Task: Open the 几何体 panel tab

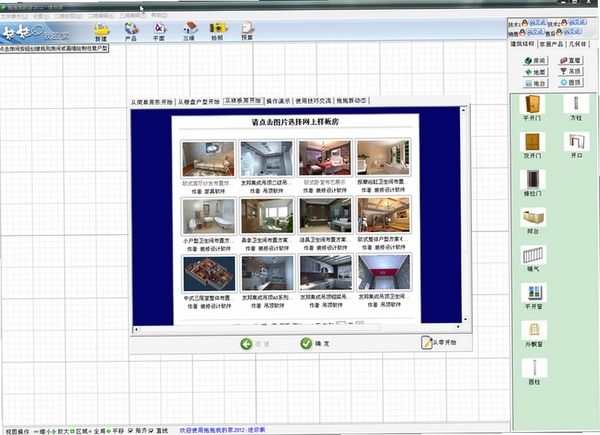Action: coord(577,44)
